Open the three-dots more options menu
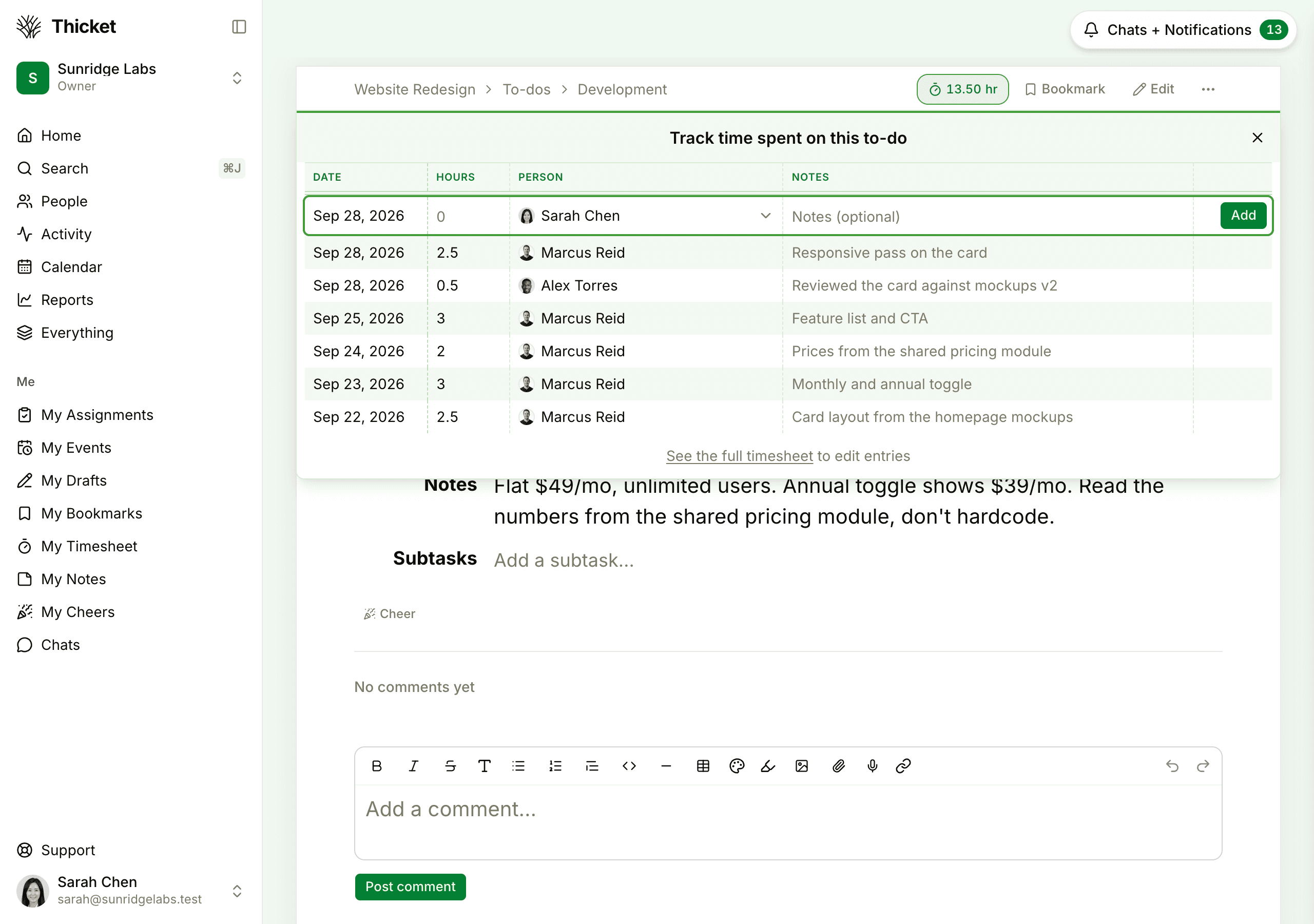This screenshot has width=1314, height=924. point(1208,89)
